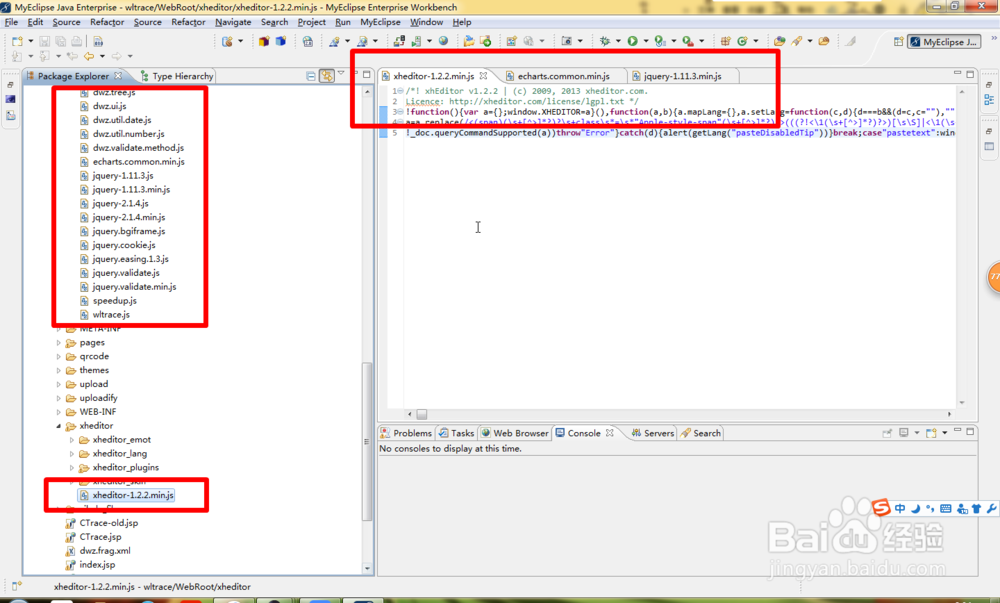Switch to the jquery-1.11.3.min.js editor tab
The image size is (1000, 603).
(682, 76)
